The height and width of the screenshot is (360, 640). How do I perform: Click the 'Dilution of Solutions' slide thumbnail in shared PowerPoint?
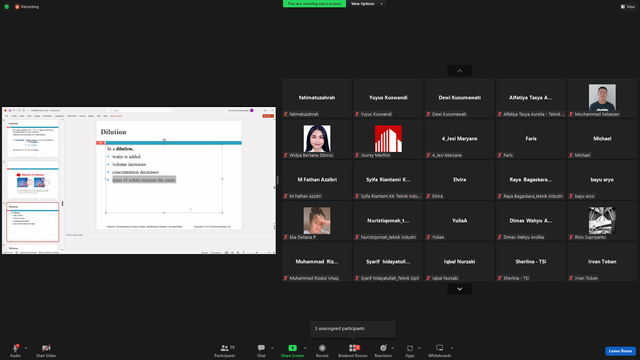click(33, 180)
